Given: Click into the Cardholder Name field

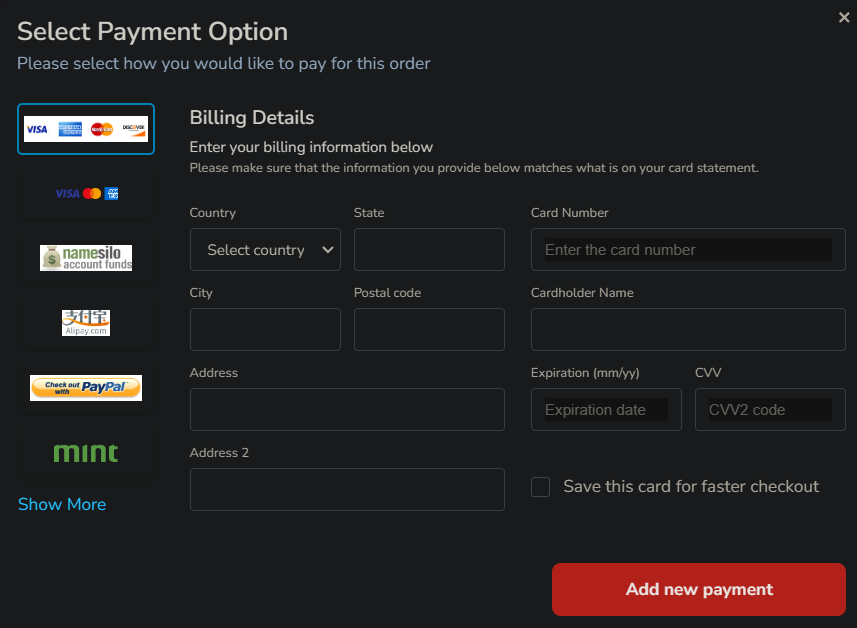Looking at the screenshot, I should pos(688,329).
